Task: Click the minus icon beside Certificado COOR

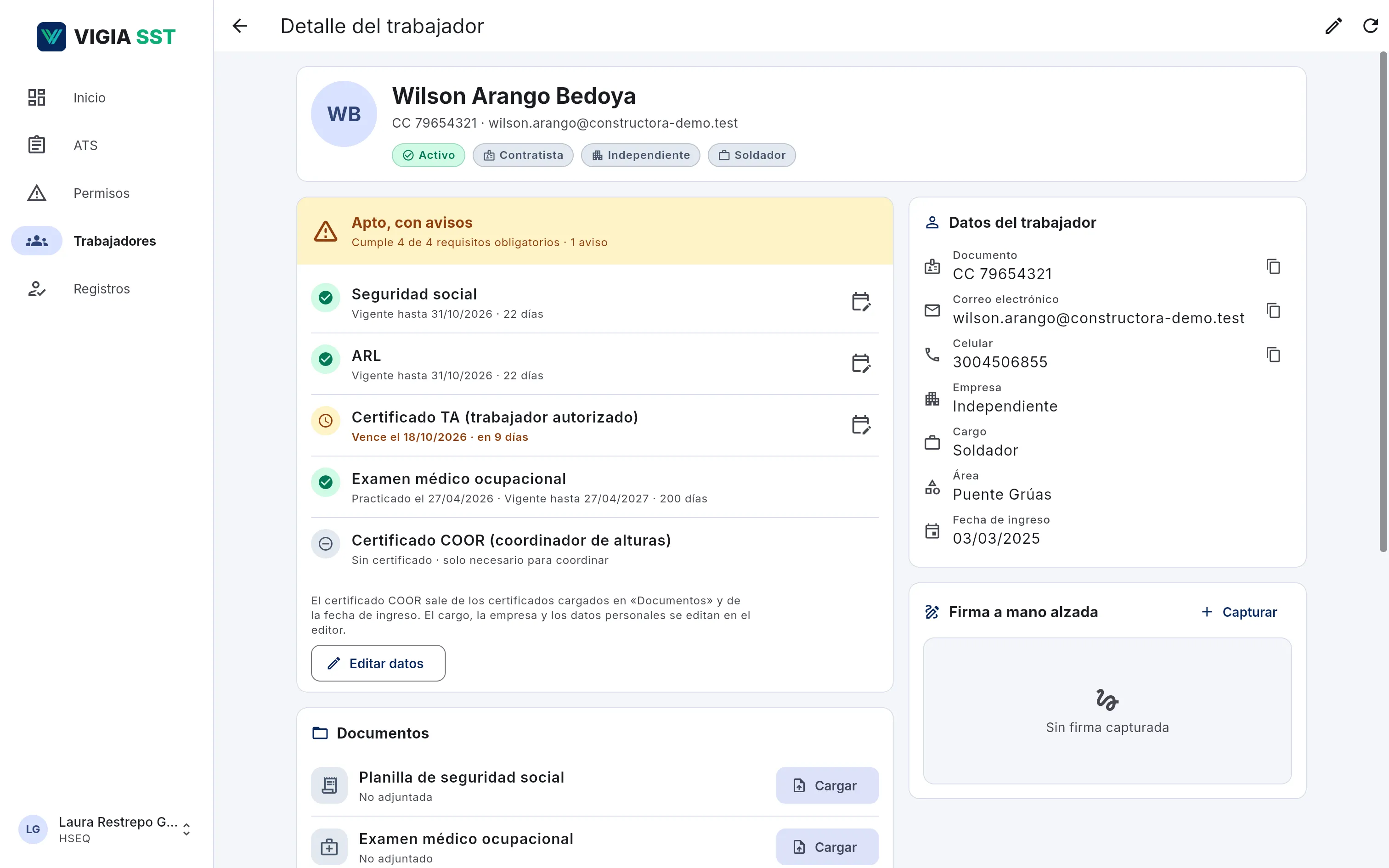Action: pos(326,544)
